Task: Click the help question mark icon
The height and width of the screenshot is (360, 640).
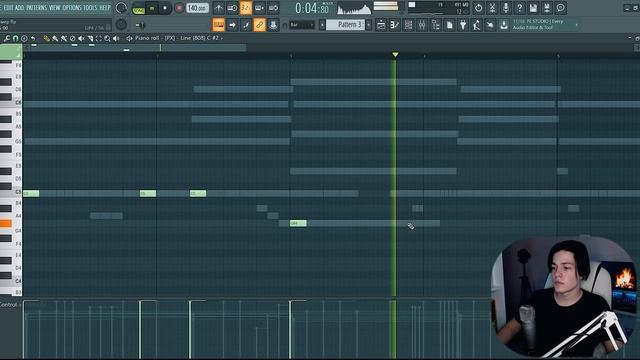Action: click(x=520, y=8)
